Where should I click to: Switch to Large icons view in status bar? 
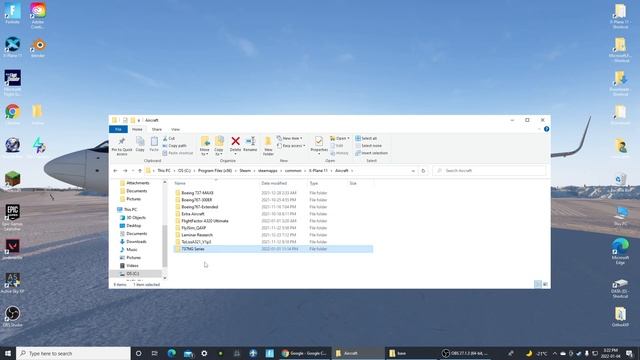coord(545,284)
